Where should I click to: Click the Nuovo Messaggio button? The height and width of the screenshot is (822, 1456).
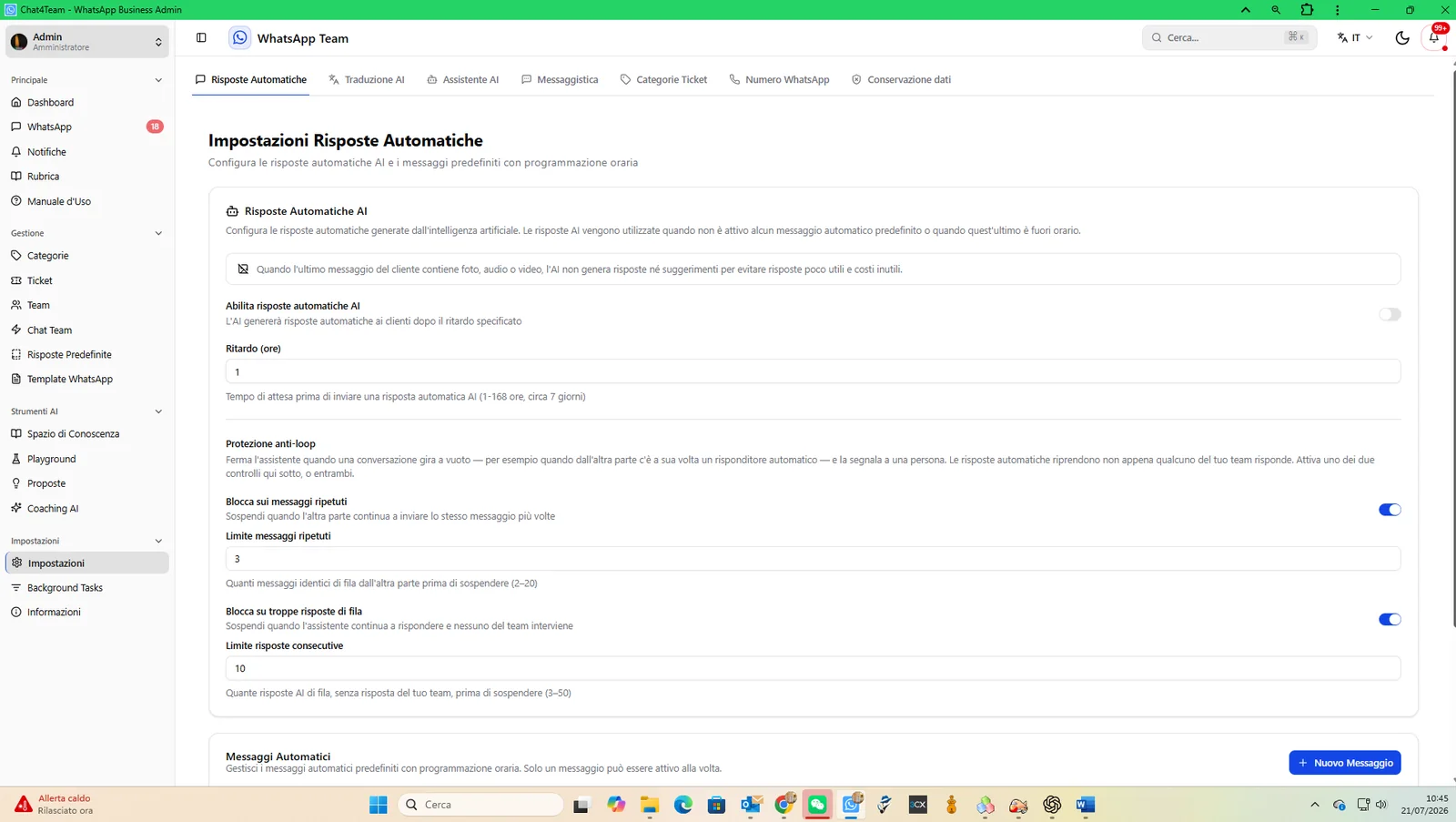point(1345,763)
